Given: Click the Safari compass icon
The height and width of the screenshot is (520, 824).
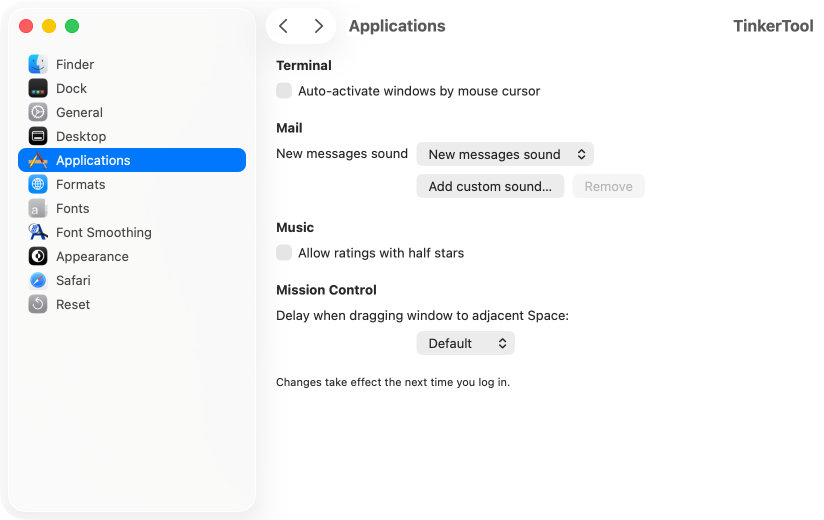Looking at the screenshot, I should 38,280.
